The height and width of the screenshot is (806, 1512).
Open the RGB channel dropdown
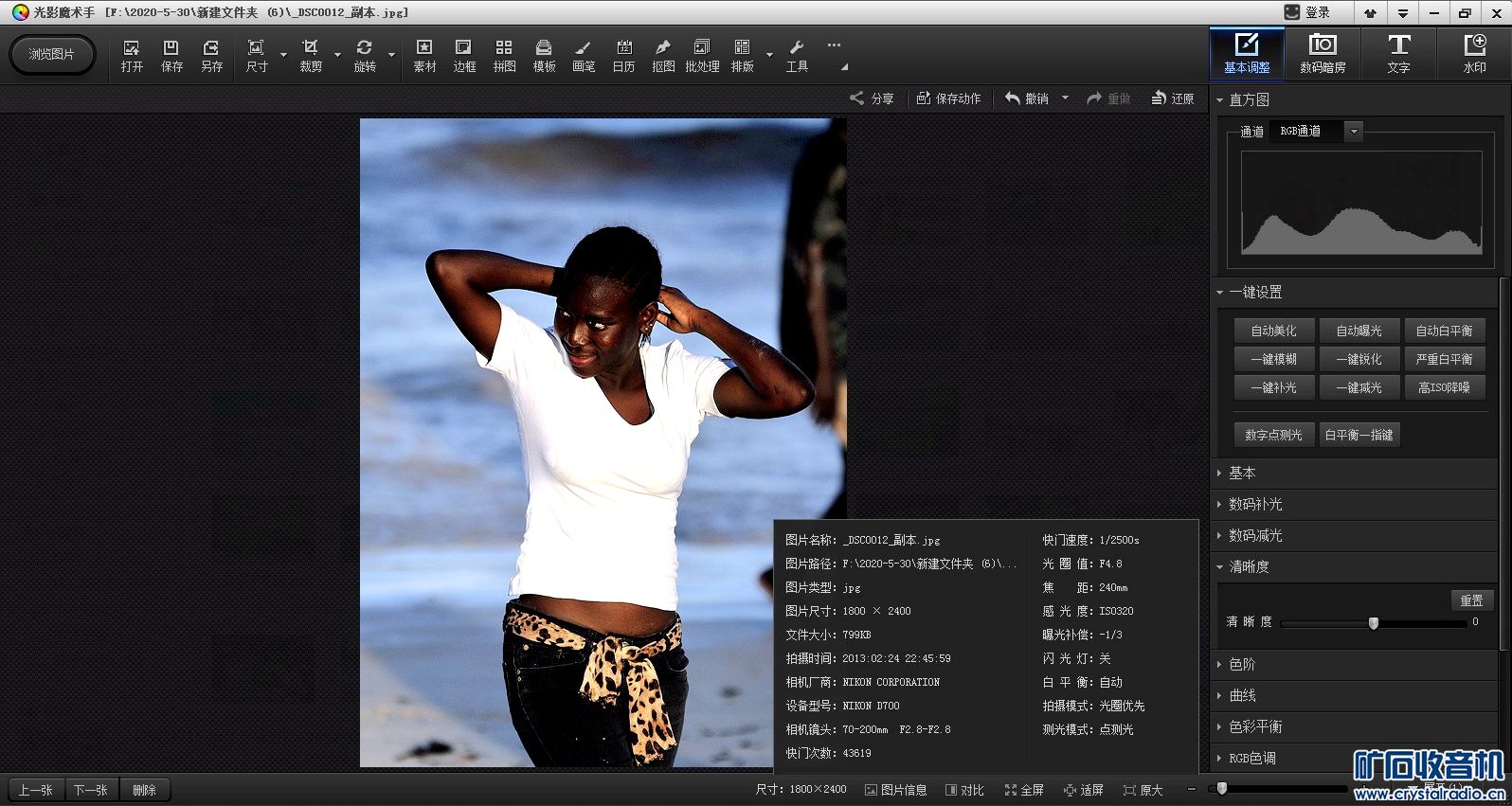pos(1354,132)
